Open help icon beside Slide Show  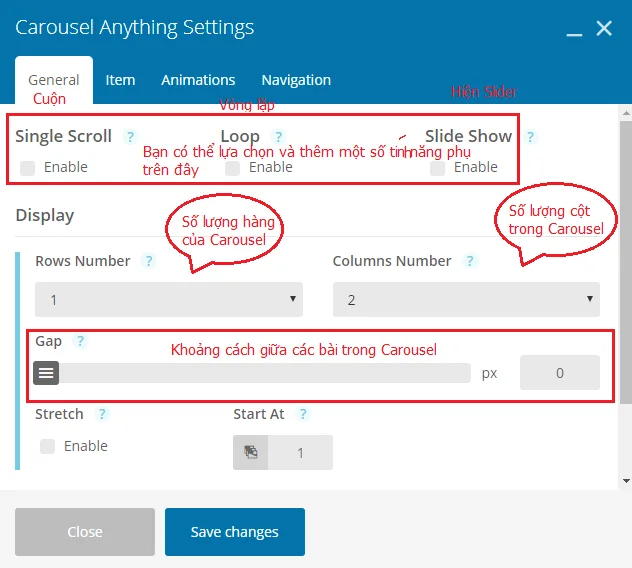530,137
